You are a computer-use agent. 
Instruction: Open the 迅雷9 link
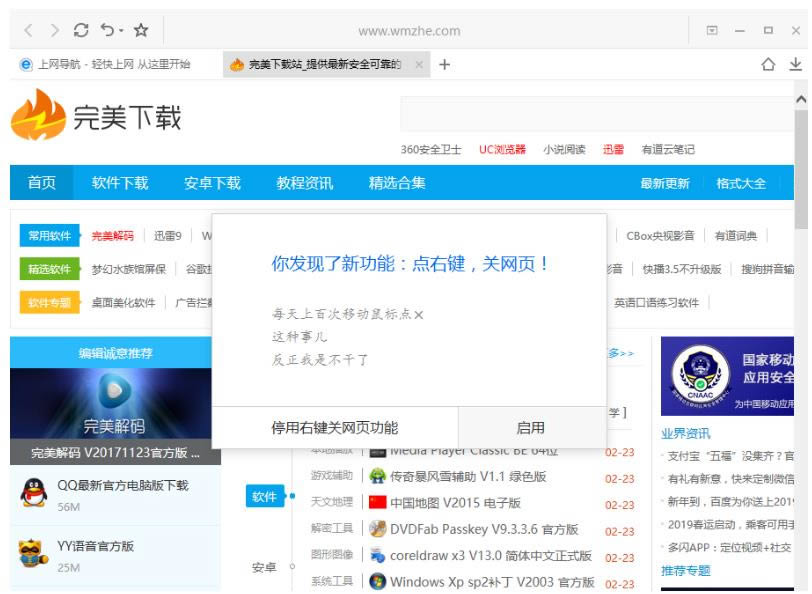tap(168, 236)
